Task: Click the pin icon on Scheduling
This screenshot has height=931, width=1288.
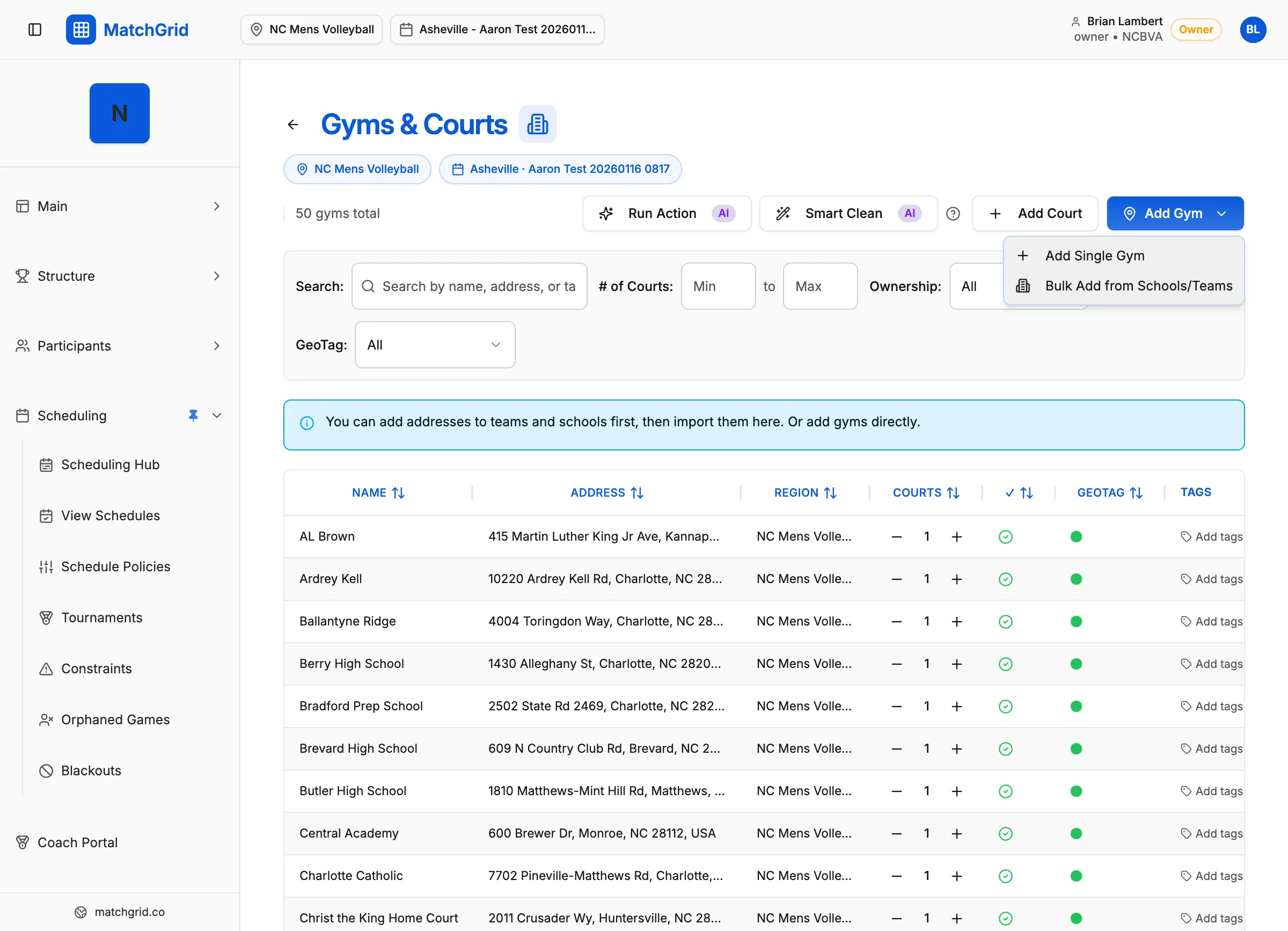Action: [193, 416]
